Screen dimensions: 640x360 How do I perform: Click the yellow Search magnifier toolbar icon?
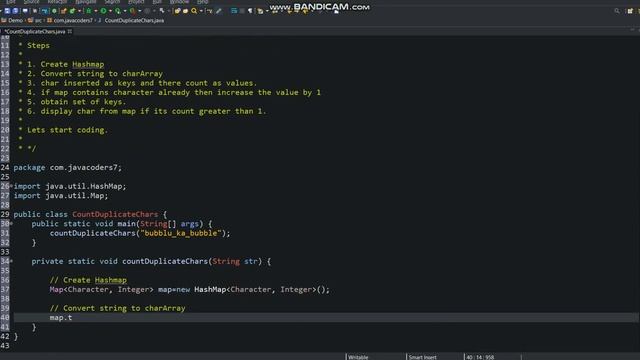coord(194,11)
